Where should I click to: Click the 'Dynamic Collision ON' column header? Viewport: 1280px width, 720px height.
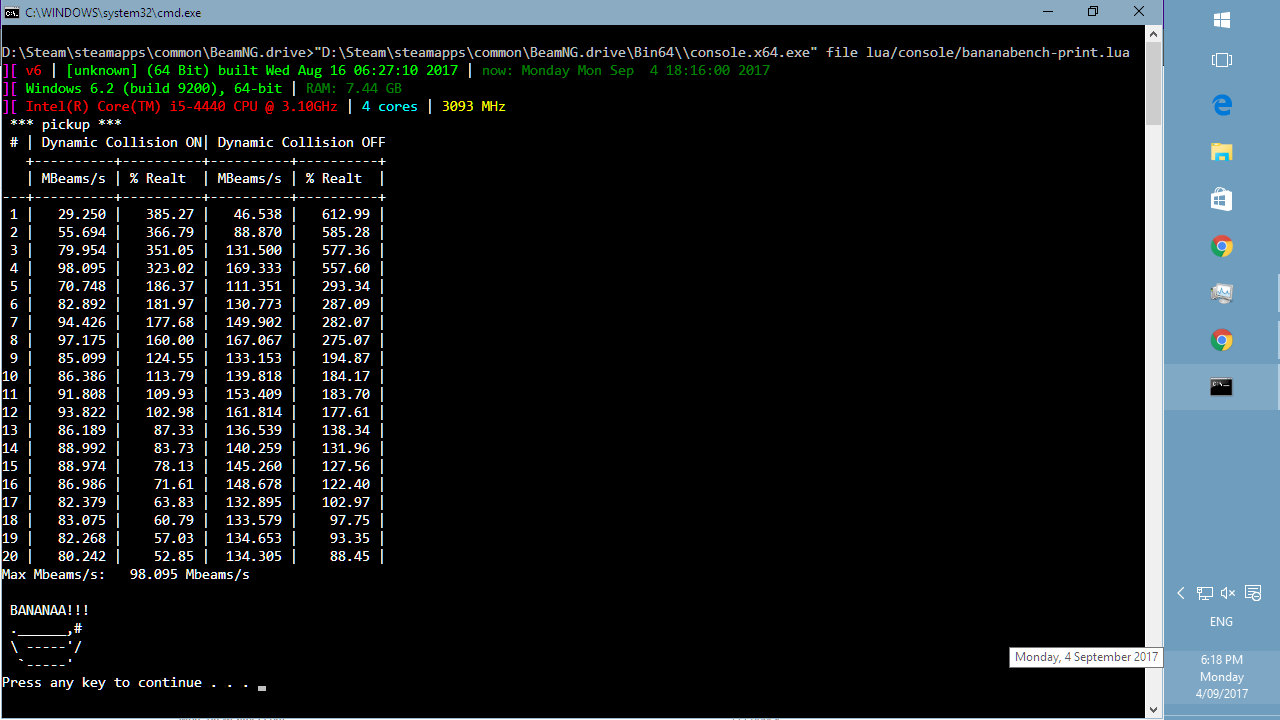point(122,142)
